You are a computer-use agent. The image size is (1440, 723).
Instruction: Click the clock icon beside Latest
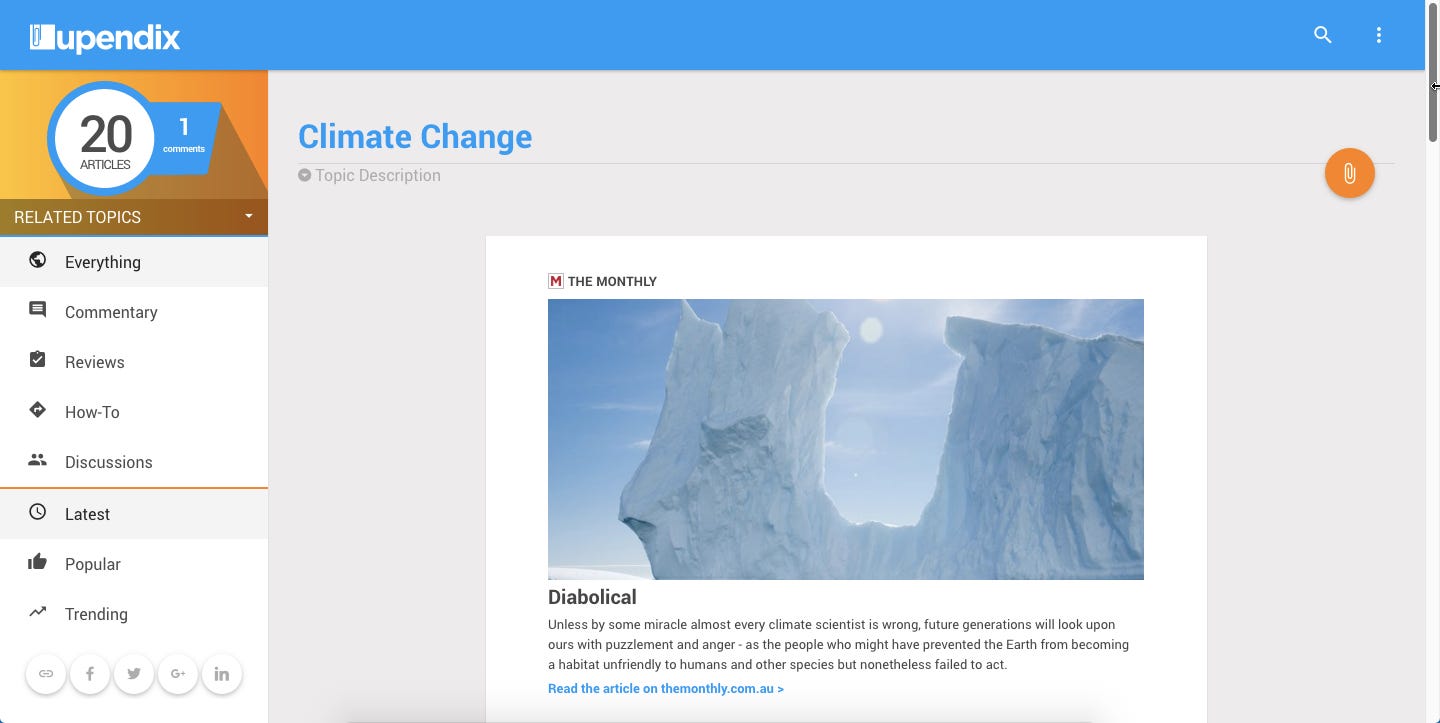38,512
